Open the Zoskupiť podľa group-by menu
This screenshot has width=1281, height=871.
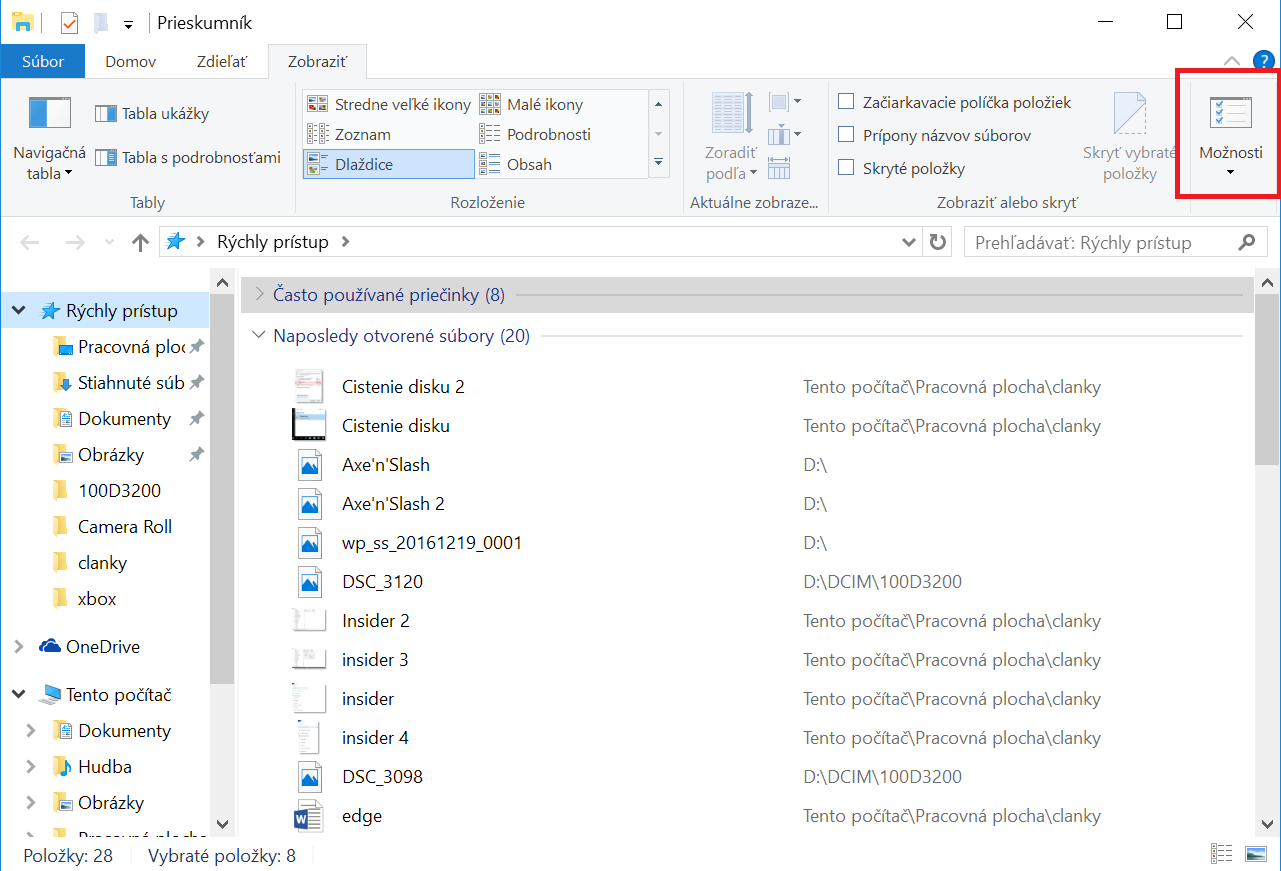coord(785,102)
